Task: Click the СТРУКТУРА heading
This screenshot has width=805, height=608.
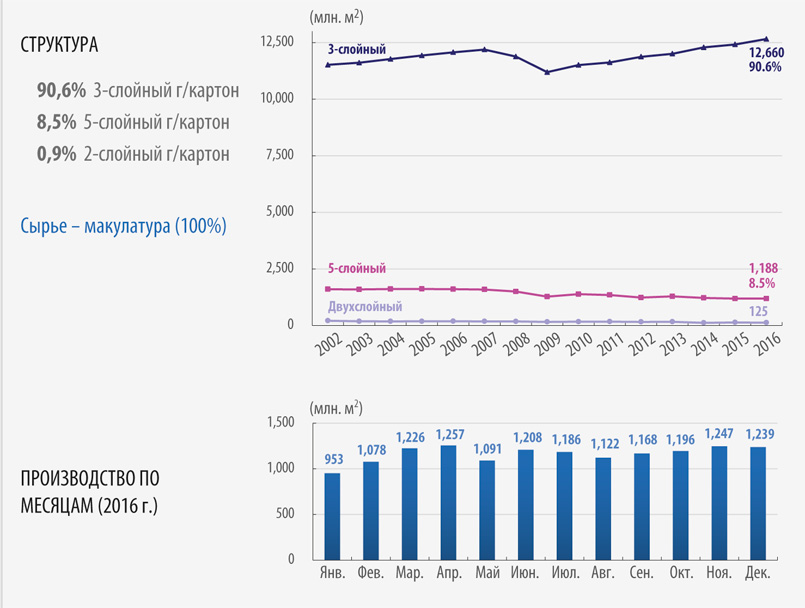Action: coord(59,45)
